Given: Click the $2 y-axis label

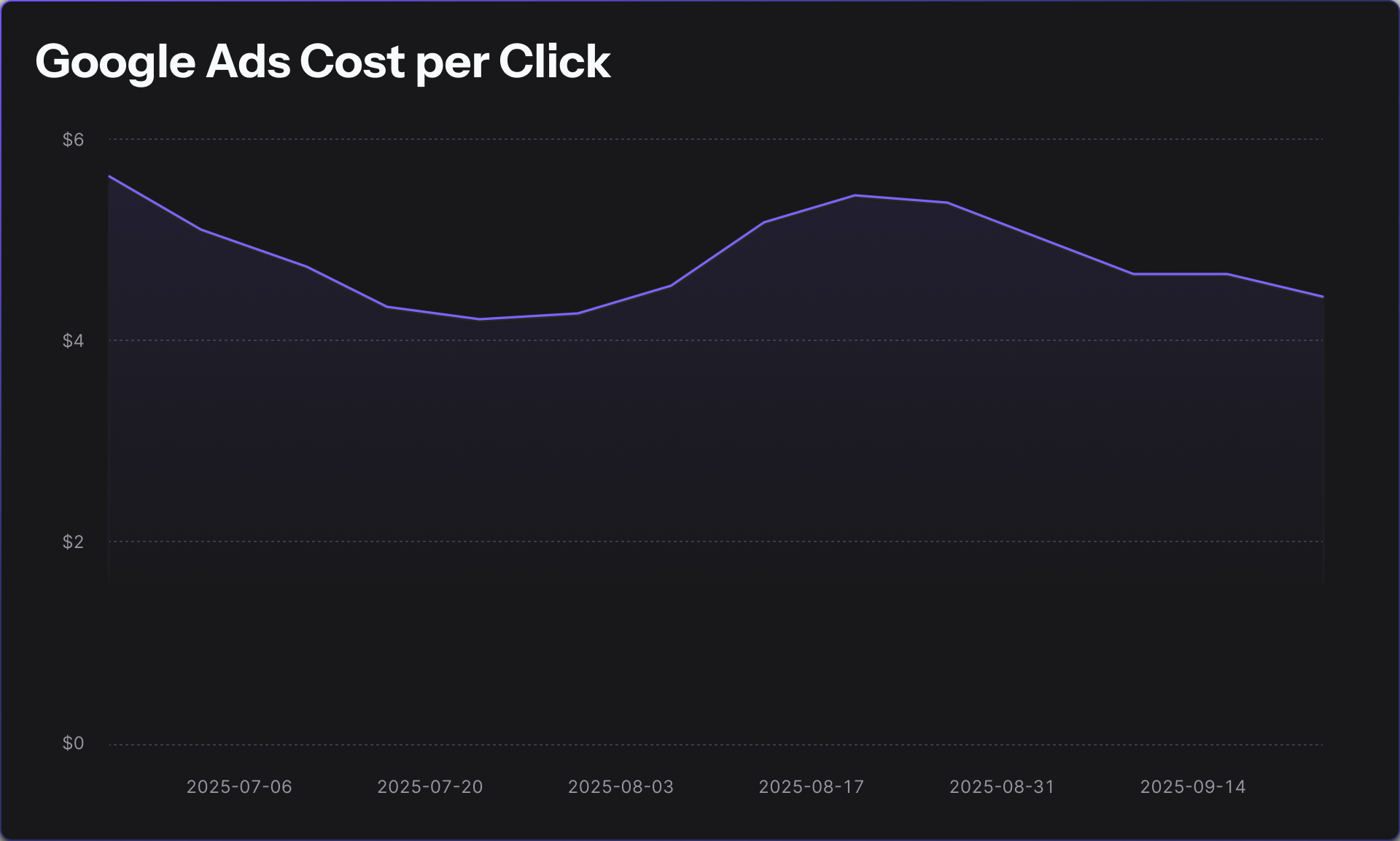Looking at the screenshot, I should [73, 541].
